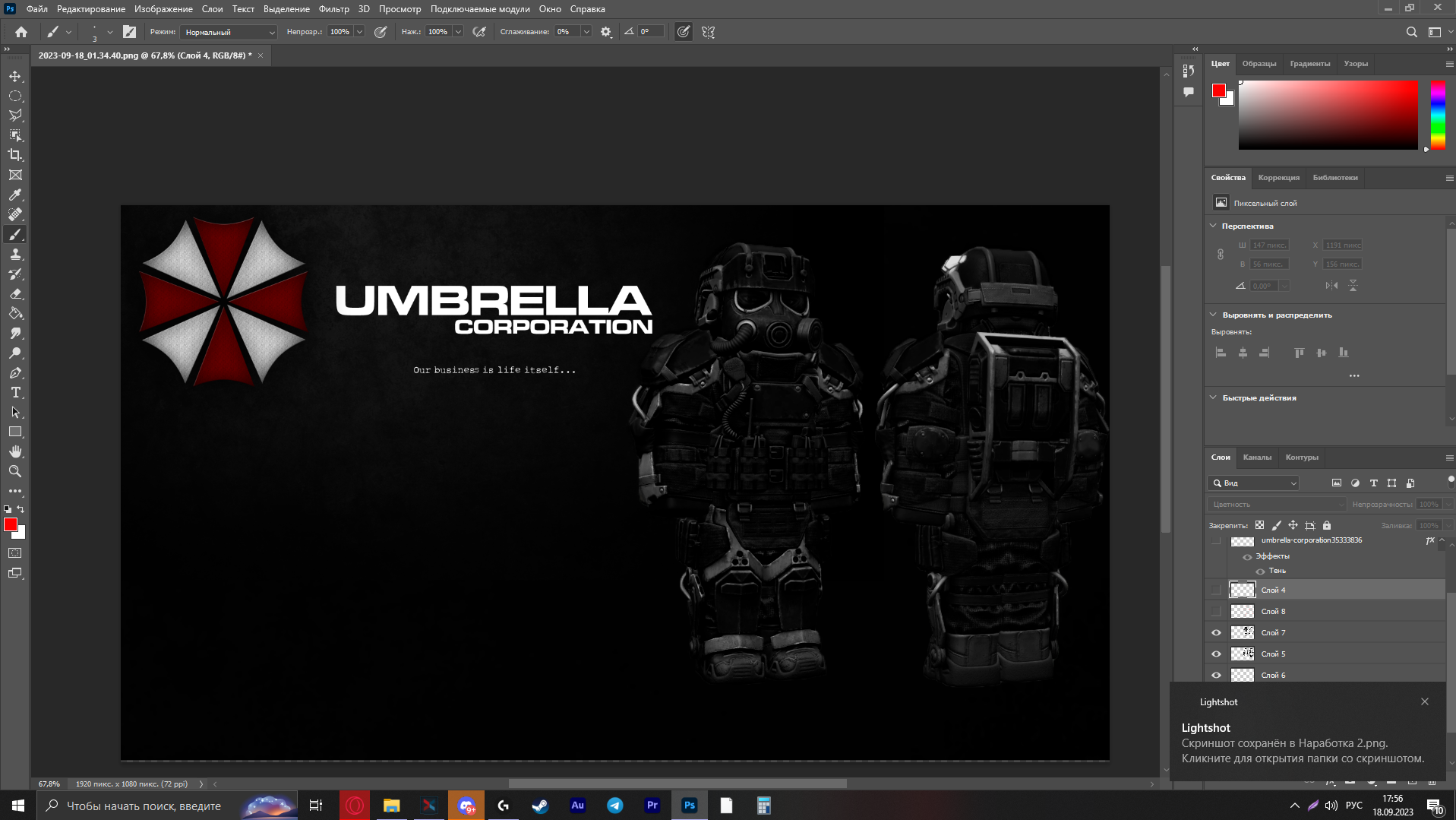Select the Dodge tool
The height and width of the screenshot is (820, 1456).
pyautogui.click(x=15, y=353)
